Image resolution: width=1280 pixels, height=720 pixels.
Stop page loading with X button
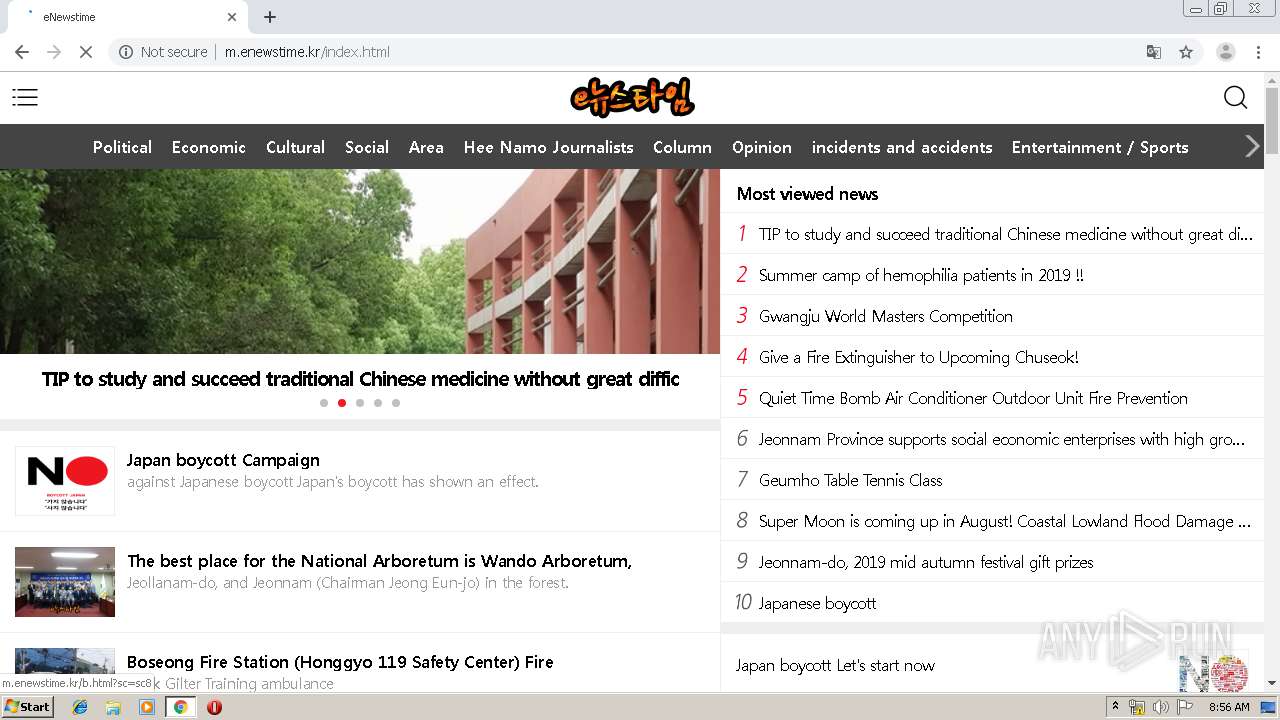pyautogui.click(x=86, y=52)
